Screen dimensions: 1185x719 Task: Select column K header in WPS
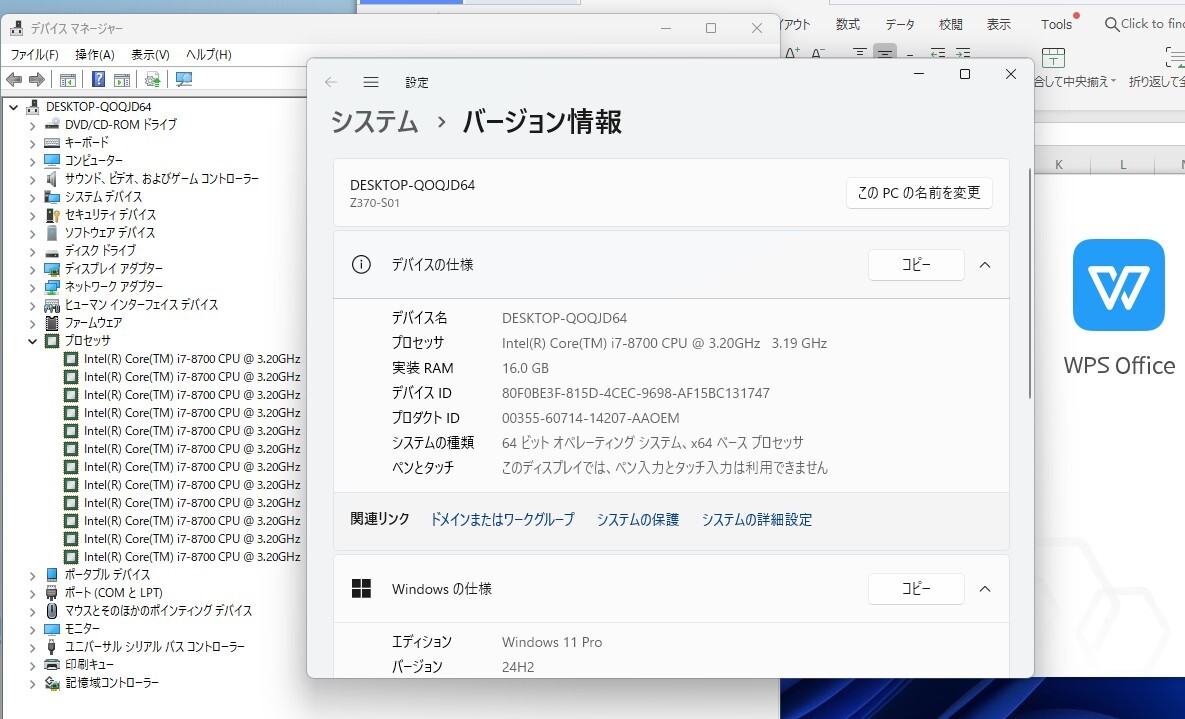coord(1058,164)
